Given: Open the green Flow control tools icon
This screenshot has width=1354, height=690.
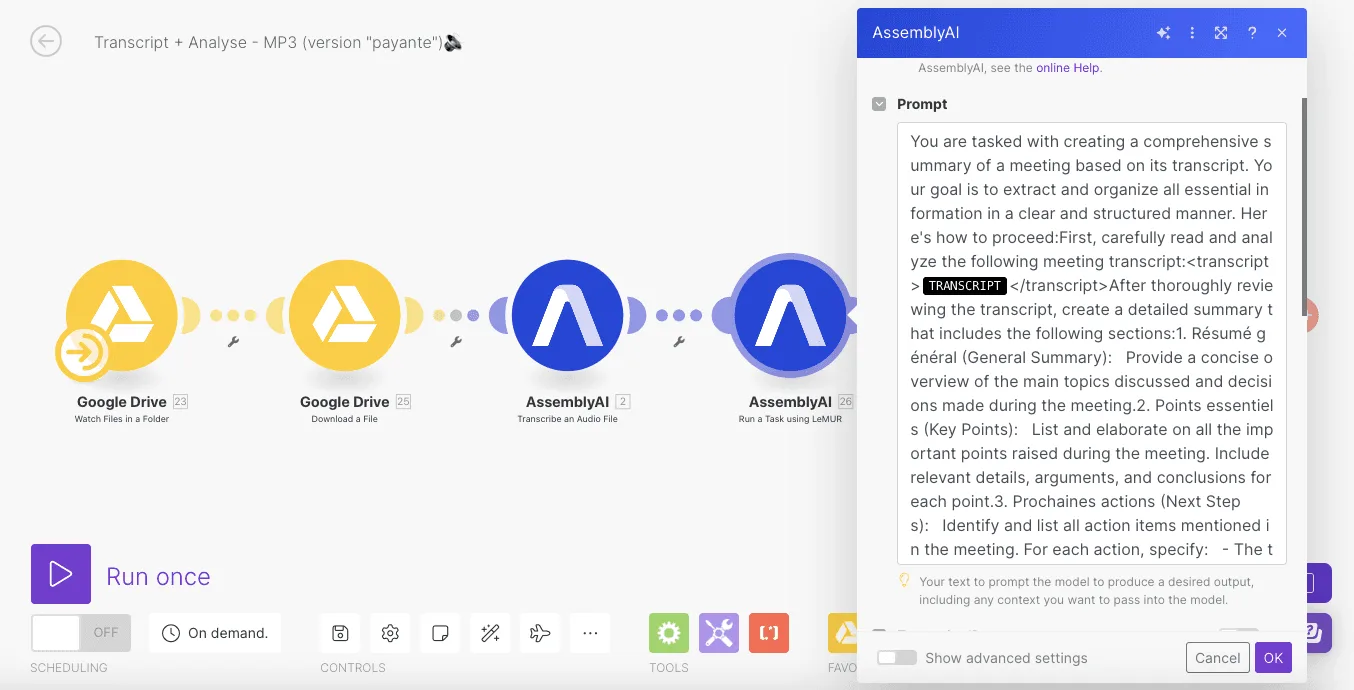Looking at the screenshot, I should [x=669, y=633].
